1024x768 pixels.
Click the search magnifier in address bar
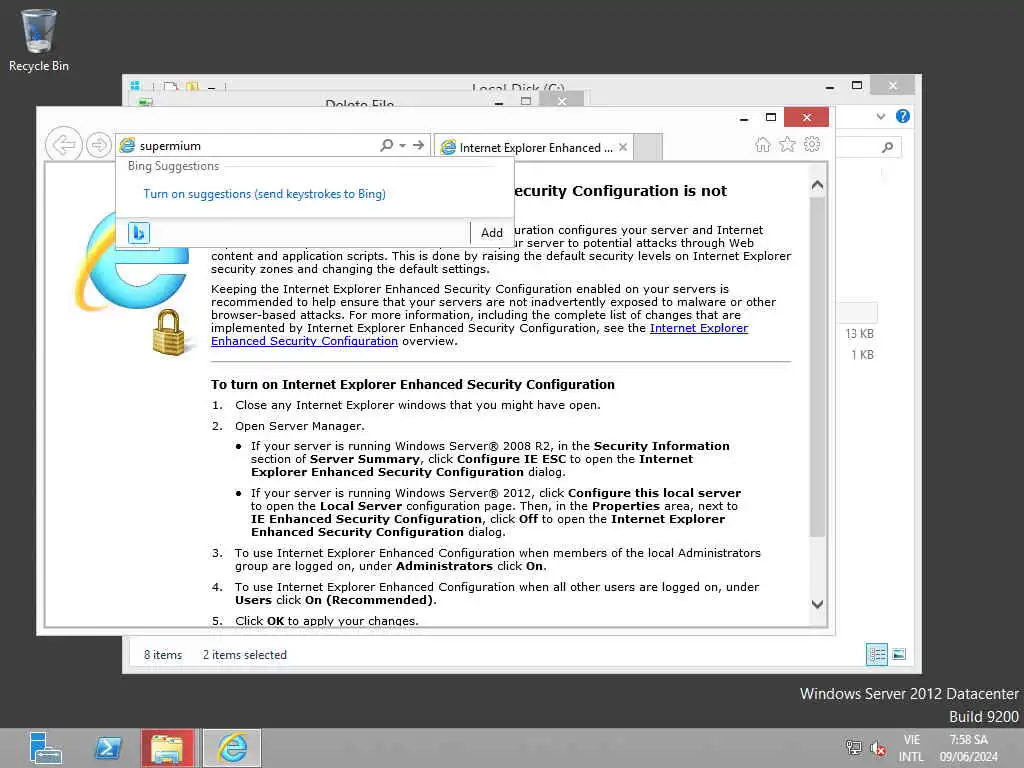click(387, 145)
